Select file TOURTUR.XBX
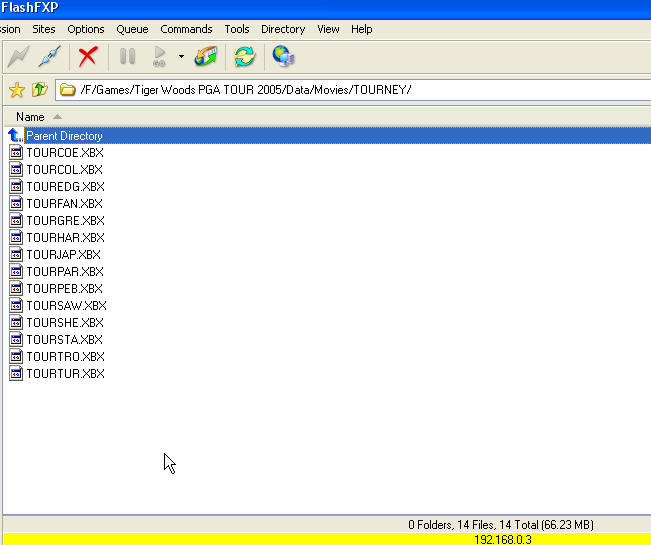This screenshot has height=545, width=651. click(x=65, y=374)
